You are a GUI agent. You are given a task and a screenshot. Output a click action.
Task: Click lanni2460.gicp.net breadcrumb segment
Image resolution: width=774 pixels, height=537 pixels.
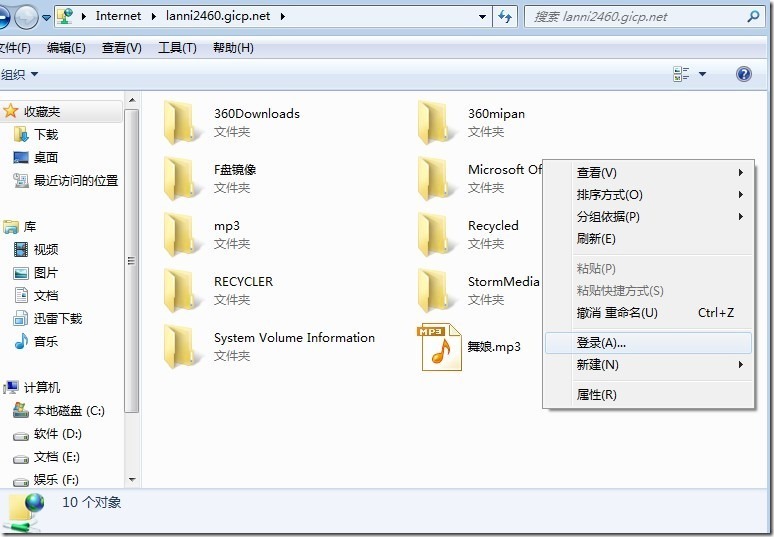point(218,16)
